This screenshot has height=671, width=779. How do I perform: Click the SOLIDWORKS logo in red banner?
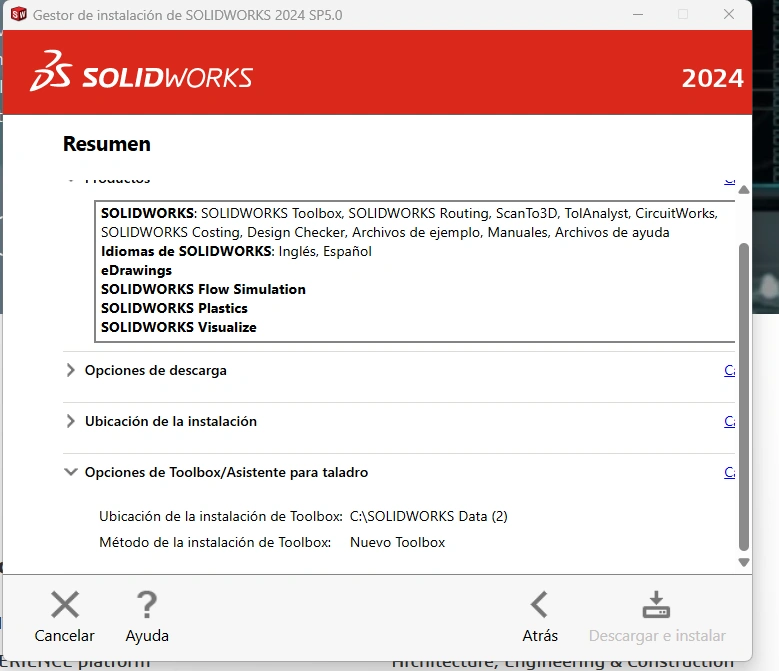click(142, 71)
